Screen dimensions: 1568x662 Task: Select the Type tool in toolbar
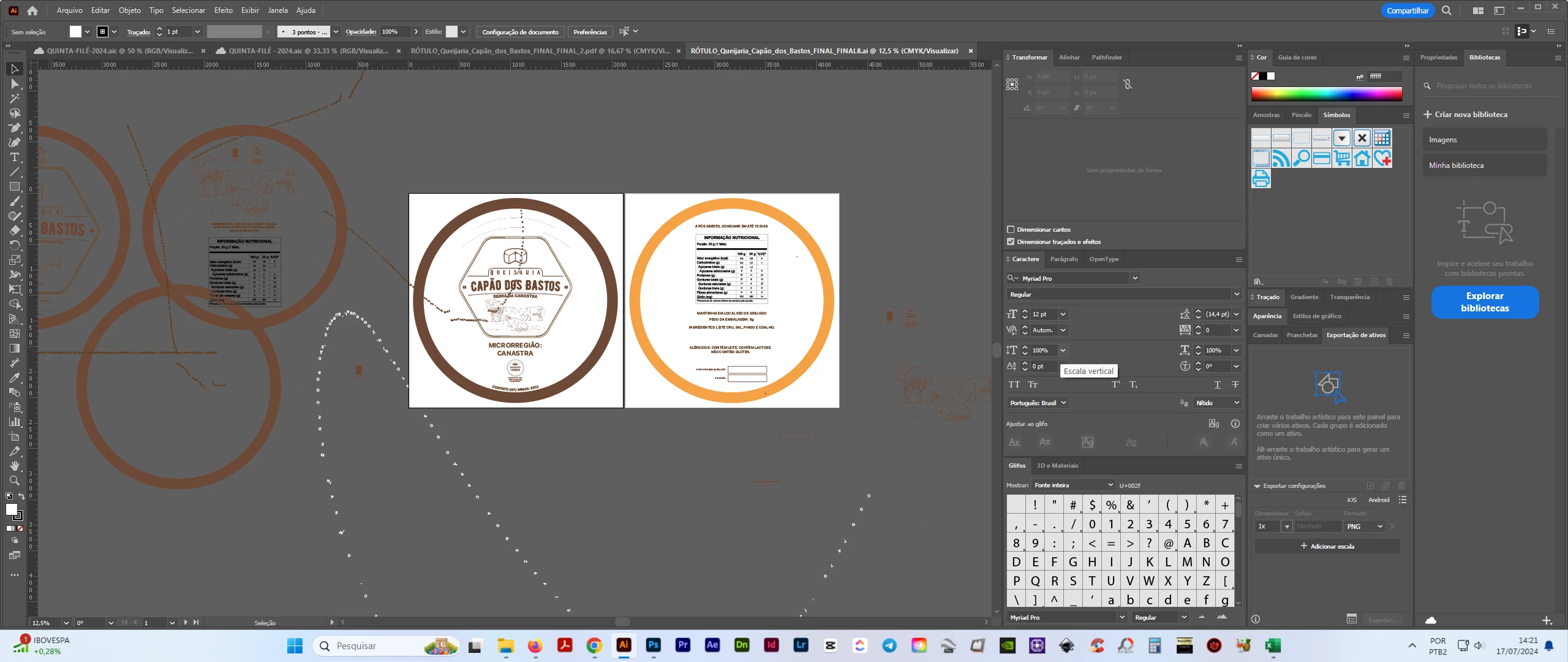pos(15,158)
